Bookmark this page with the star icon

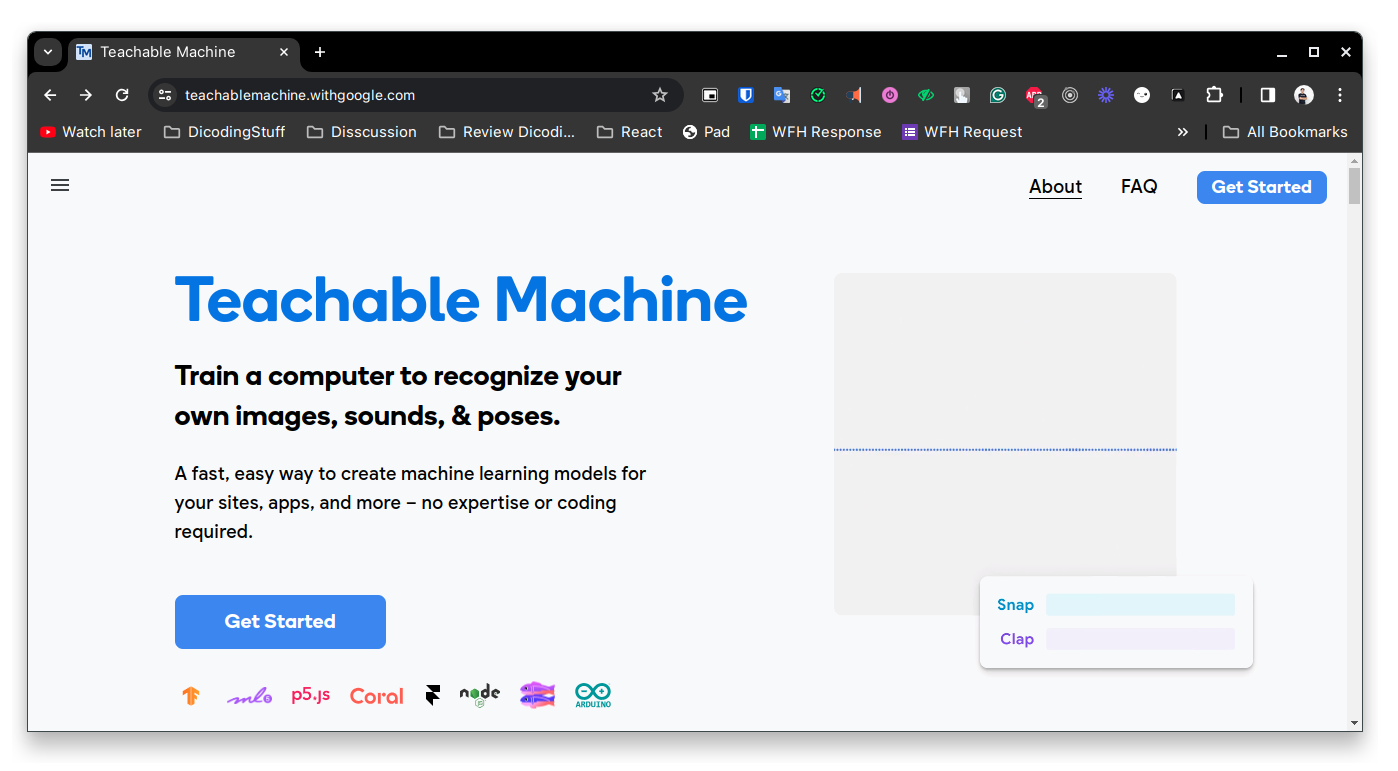pos(659,95)
